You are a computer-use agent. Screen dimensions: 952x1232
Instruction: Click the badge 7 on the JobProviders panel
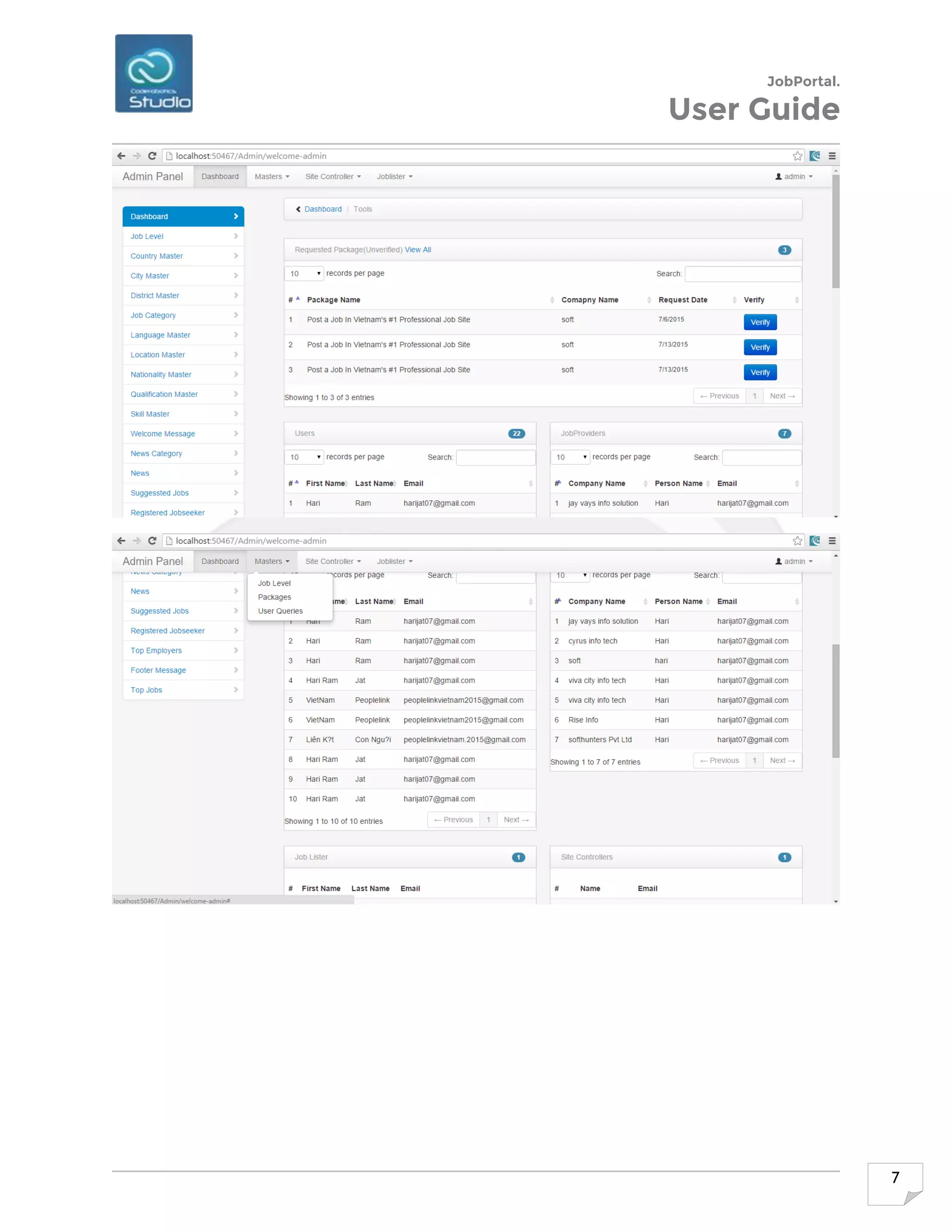point(784,433)
